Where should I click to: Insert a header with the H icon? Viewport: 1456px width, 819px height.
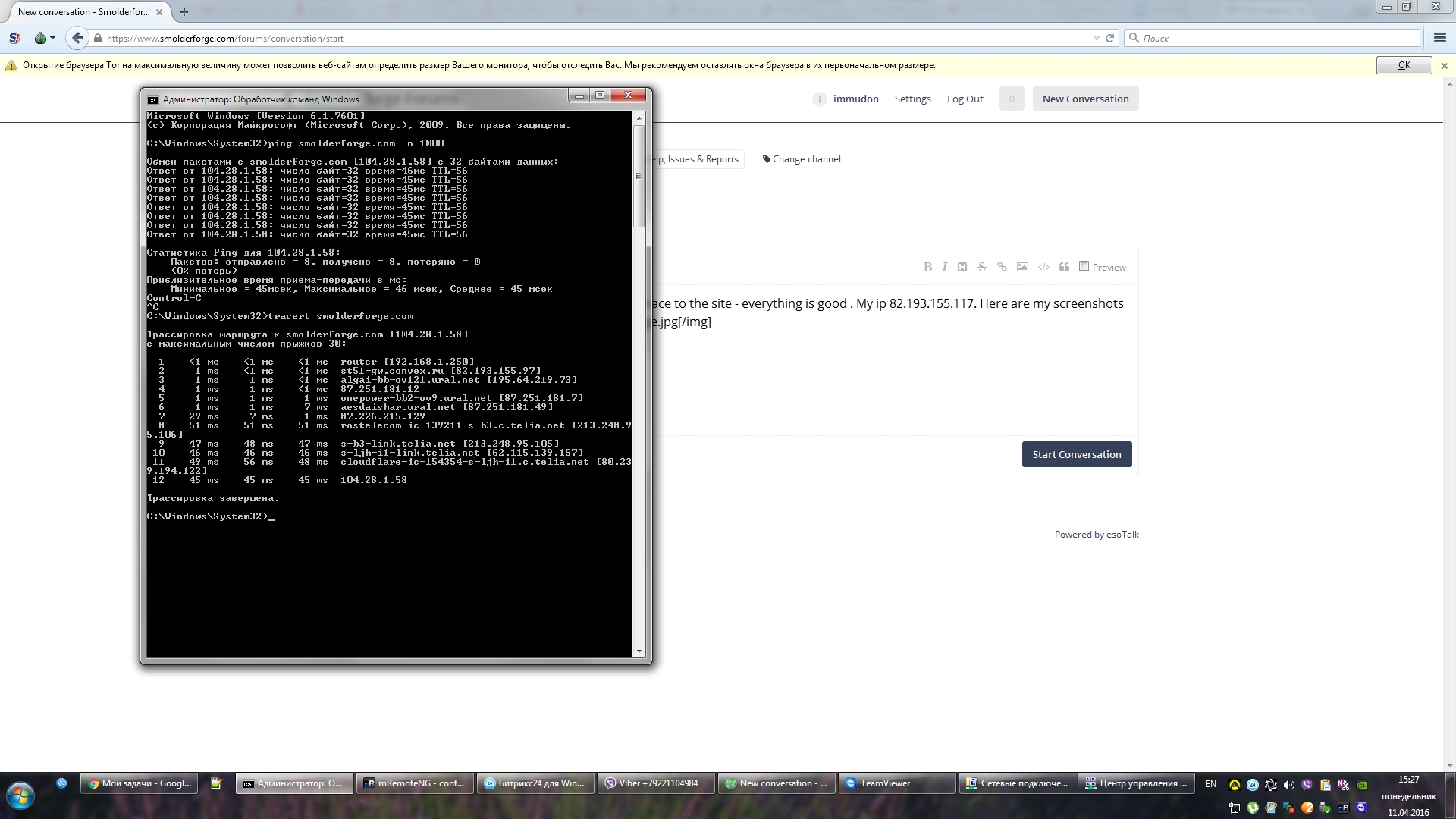click(962, 267)
